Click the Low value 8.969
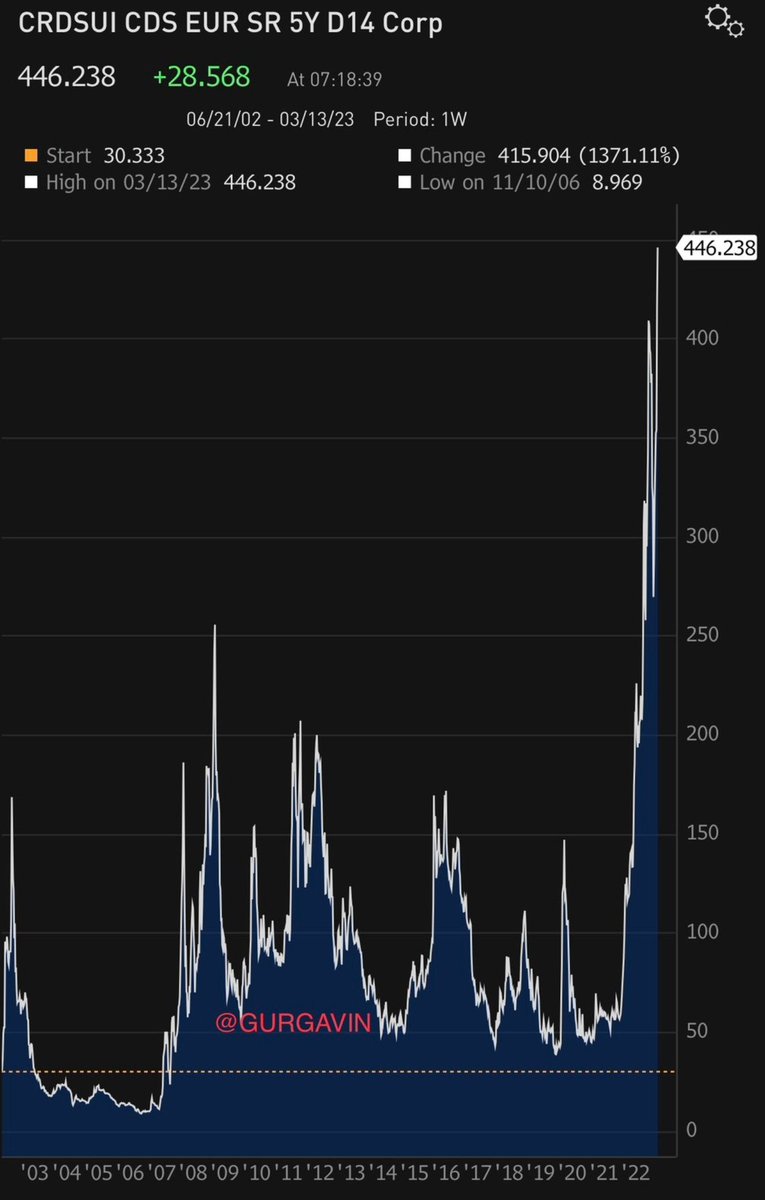765x1200 pixels. click(x=617, y=183)
